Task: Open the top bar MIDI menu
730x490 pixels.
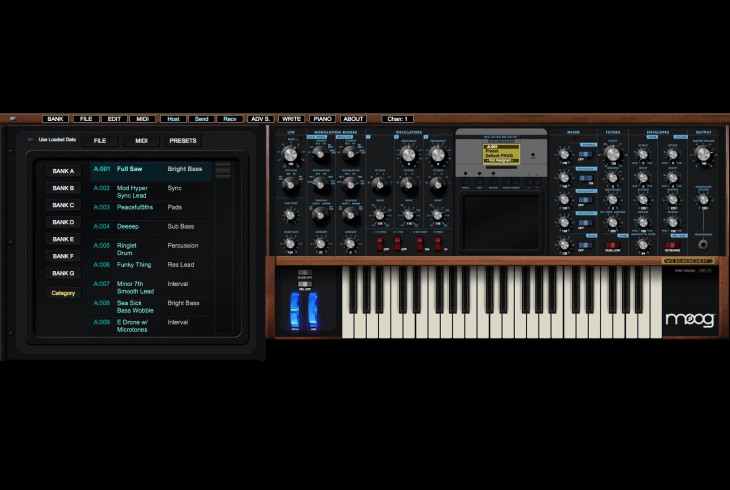Action: pyautogui.click(x=142, y=119)
